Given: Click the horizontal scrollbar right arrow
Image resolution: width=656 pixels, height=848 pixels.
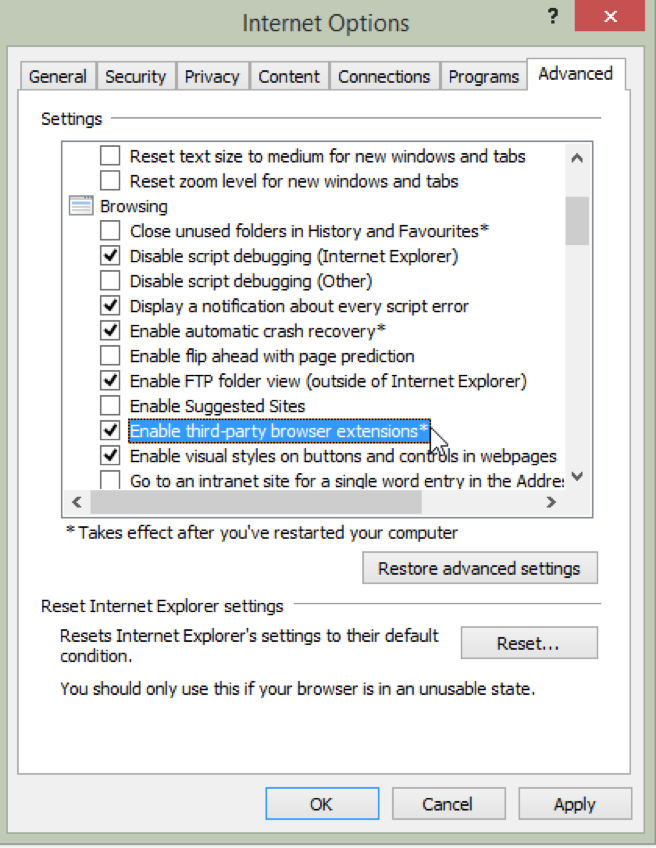Looking at the screenshot, I should pyautogui.click(x=551, y=501).
